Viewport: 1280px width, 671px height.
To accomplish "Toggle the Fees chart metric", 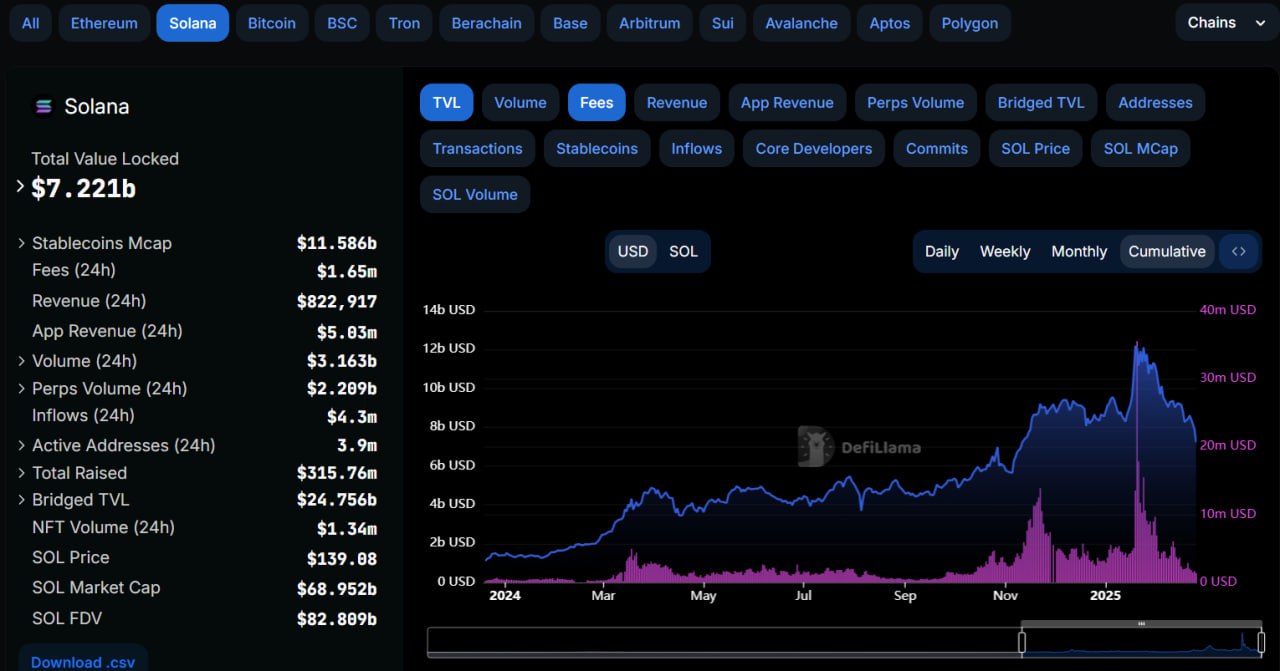I will point(597,103).
